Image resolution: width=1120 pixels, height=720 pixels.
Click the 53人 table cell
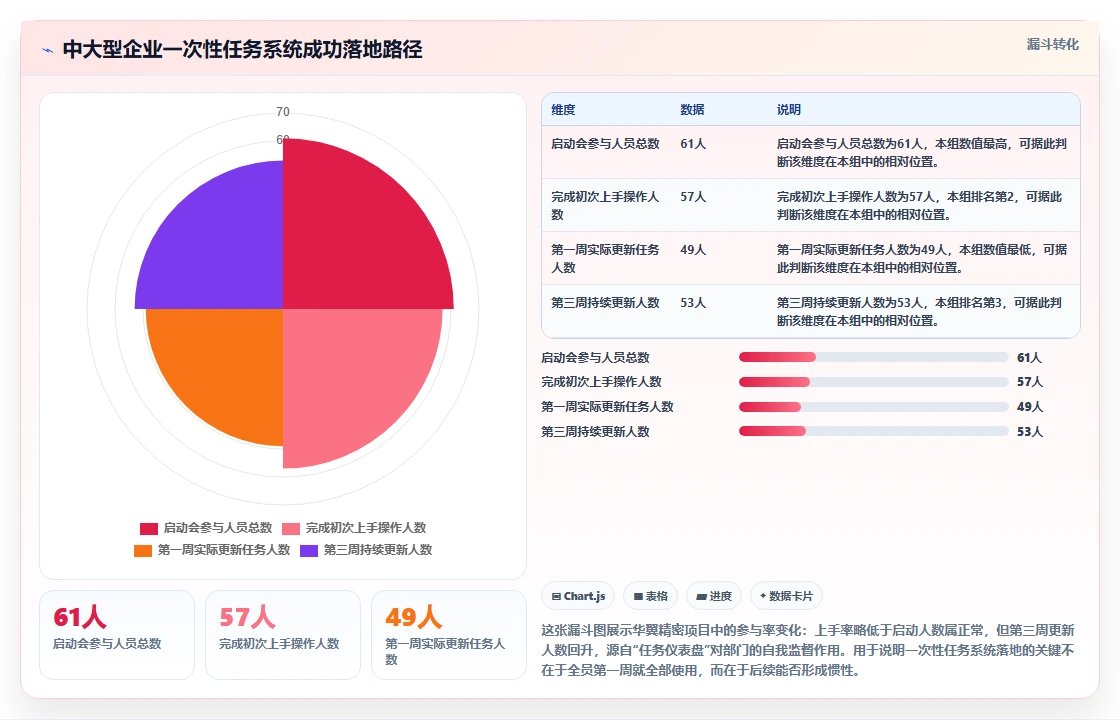[x=693, y=303]
